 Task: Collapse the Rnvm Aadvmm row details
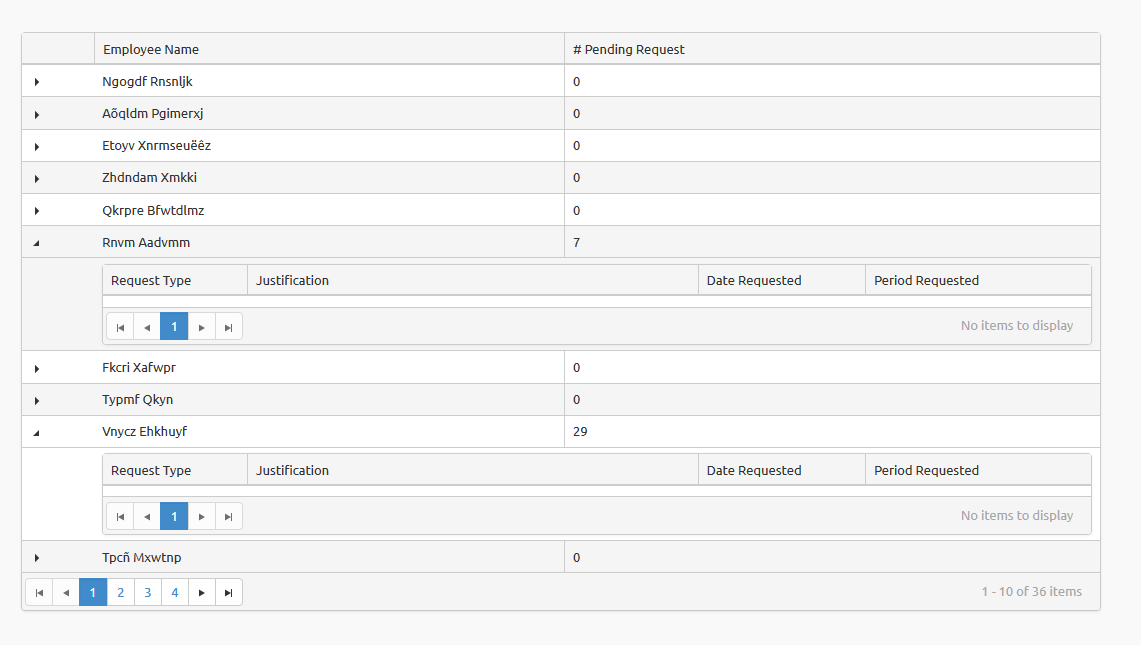tap(37, 243)
